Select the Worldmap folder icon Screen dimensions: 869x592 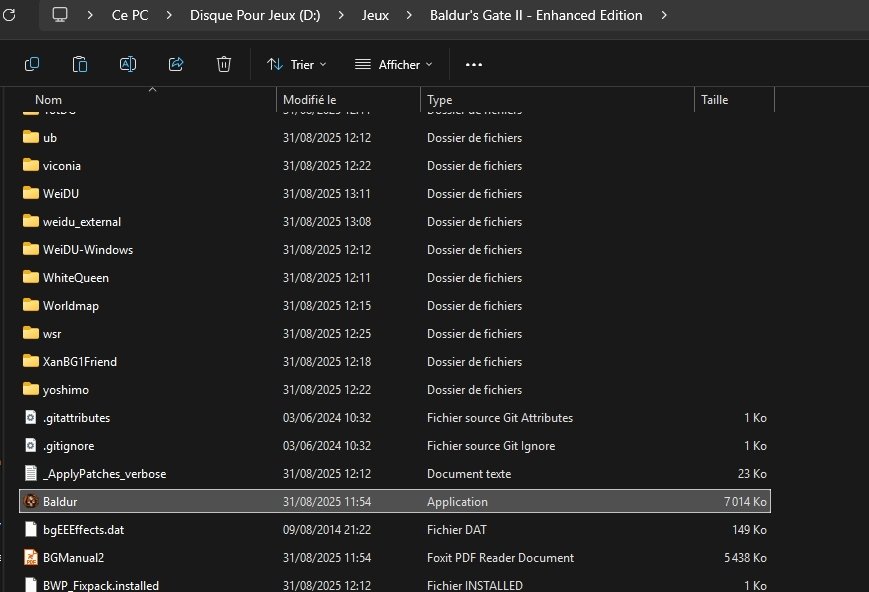(31, 305)
